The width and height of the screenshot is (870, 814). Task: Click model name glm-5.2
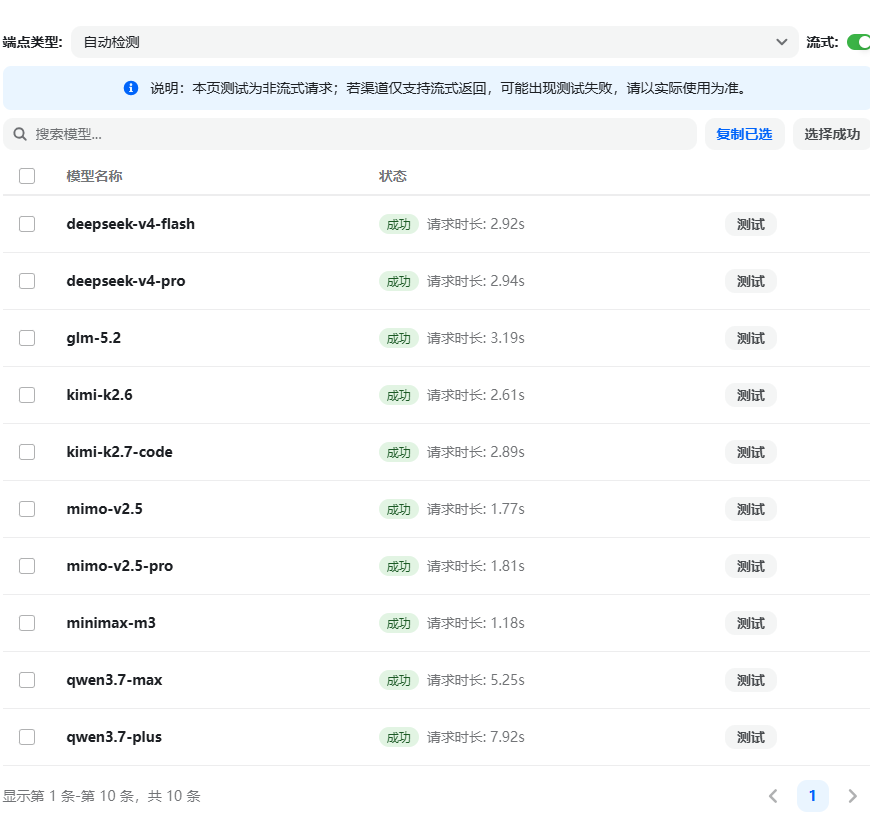(94, 338)
